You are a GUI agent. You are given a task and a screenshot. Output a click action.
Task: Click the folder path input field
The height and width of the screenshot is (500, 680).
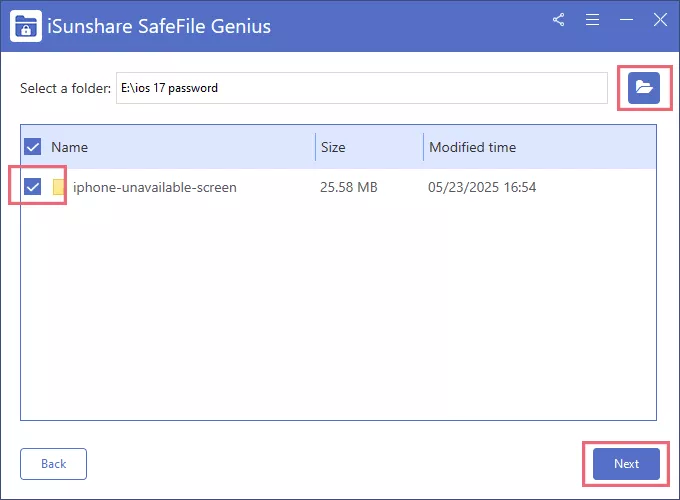362,88
